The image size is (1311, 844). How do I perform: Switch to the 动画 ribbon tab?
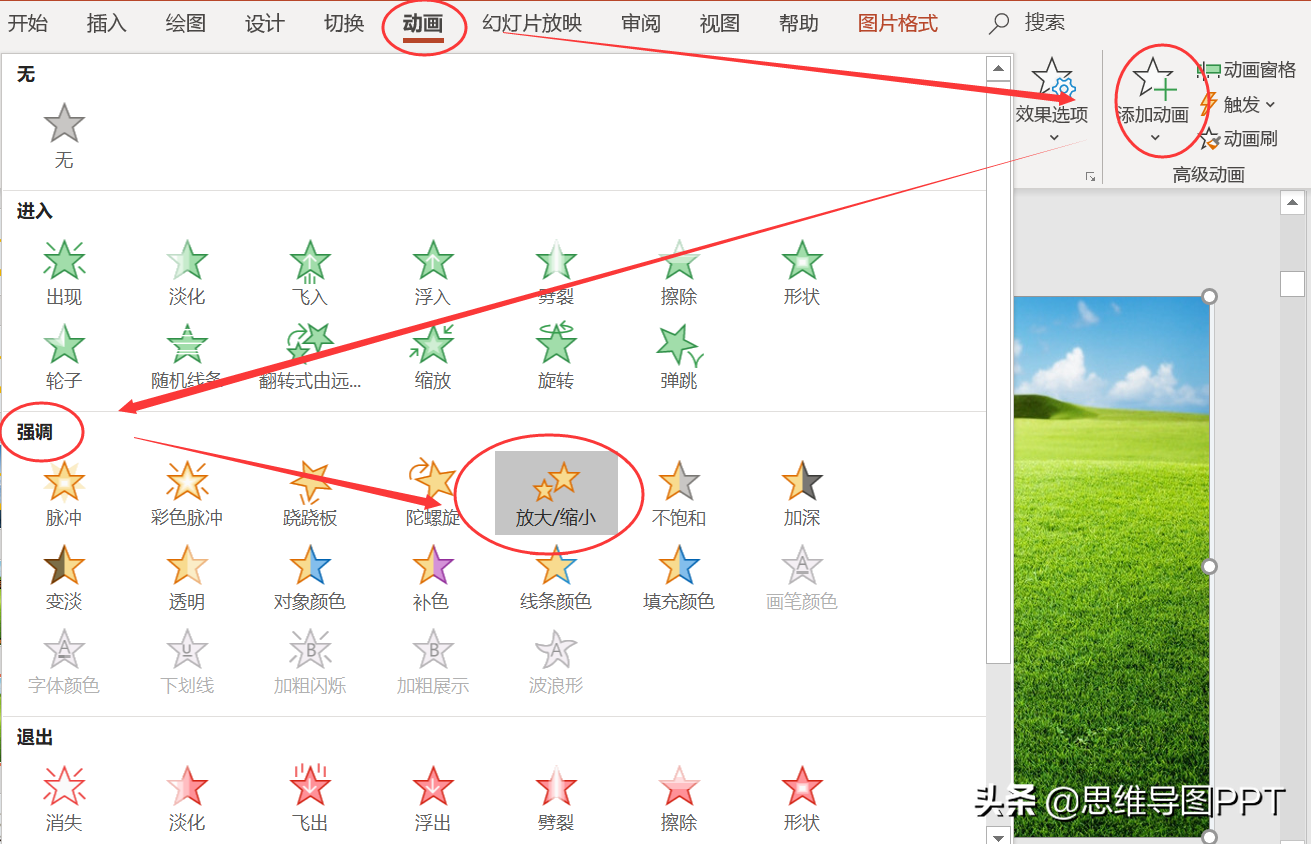tap(423, 24)
